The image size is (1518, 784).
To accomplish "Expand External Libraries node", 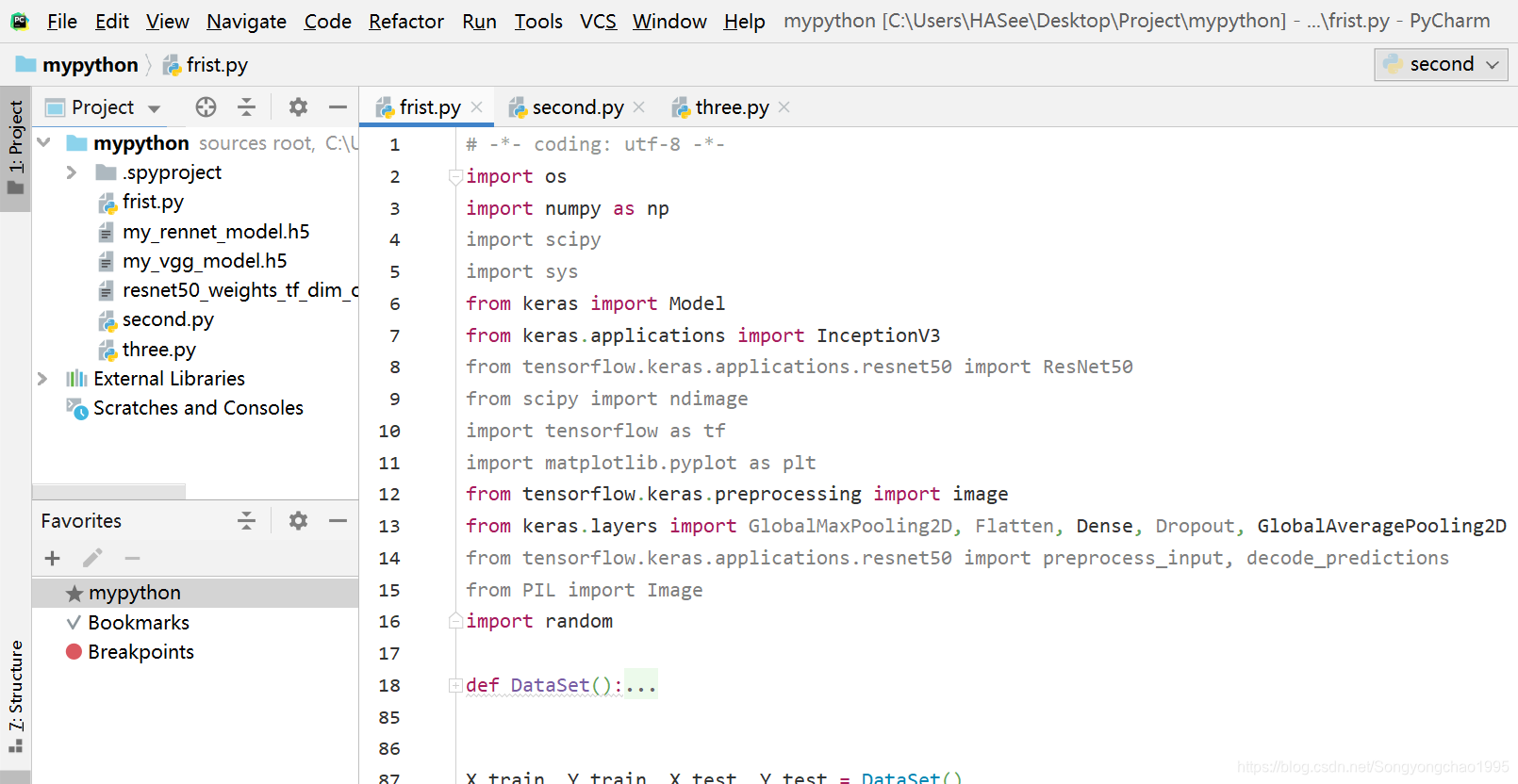I will [x=42, y=379].
